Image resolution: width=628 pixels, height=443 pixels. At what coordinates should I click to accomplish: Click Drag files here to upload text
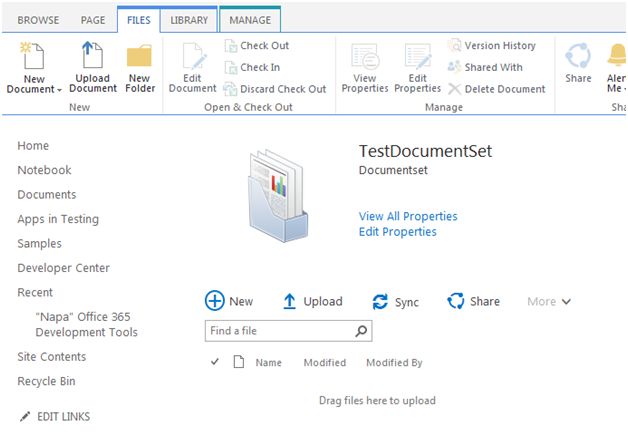tap(377, 401)
